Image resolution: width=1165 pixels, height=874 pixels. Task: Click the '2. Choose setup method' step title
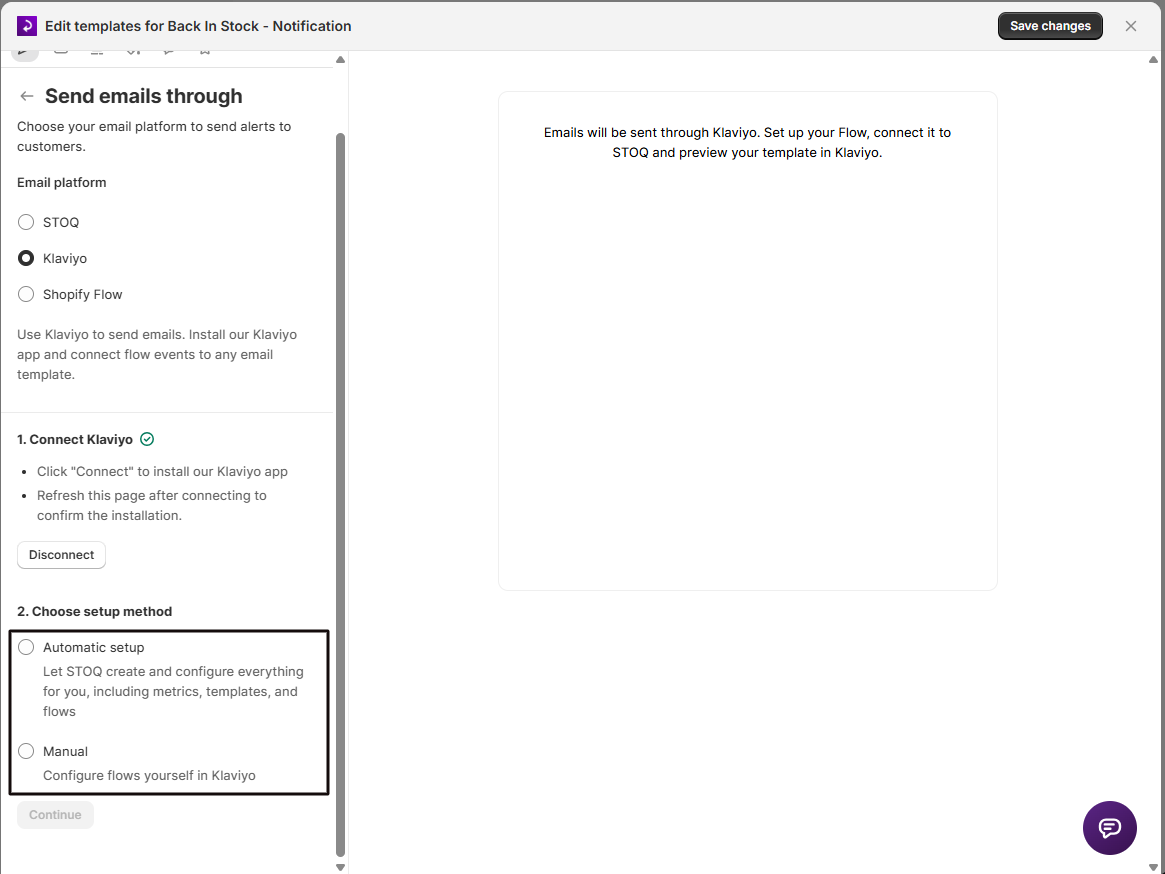[x=94, y=612]
